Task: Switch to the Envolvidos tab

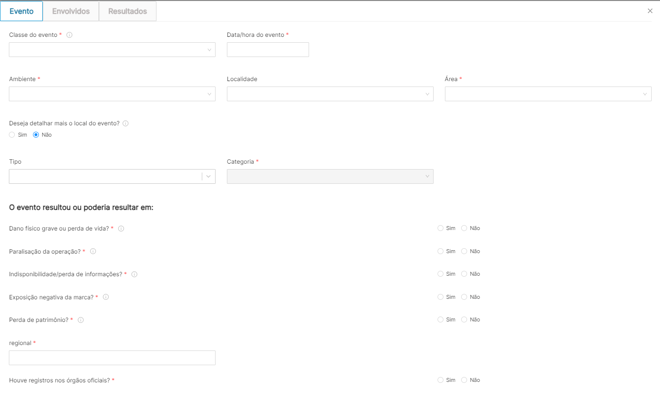Action: pyautogui.click(x=71, y=12)
